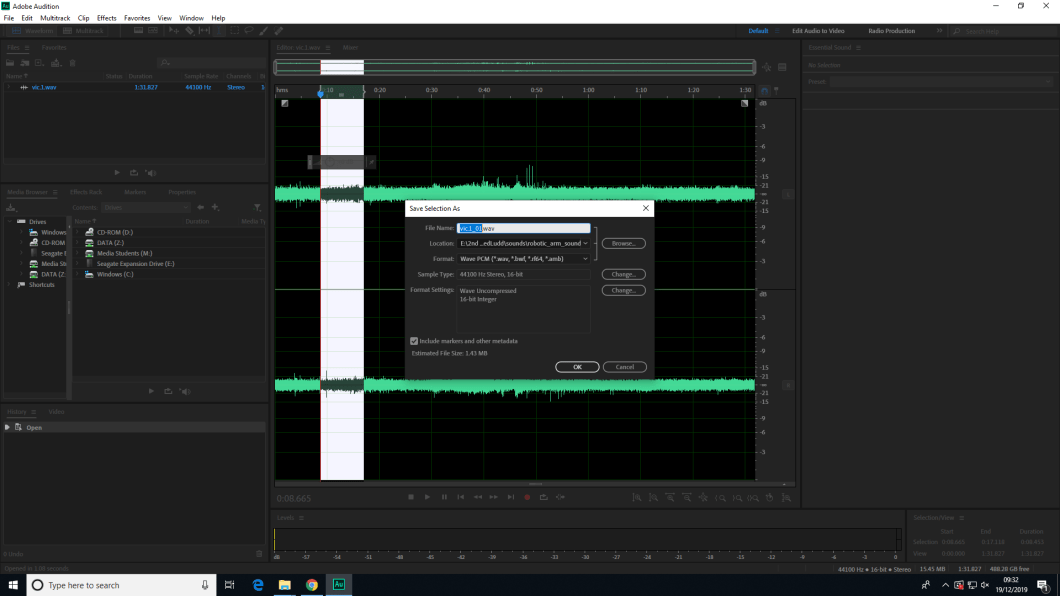Show Spectral Frequency Display icon
Screen dimensions: 1060x596
click(x=138, y=30)
